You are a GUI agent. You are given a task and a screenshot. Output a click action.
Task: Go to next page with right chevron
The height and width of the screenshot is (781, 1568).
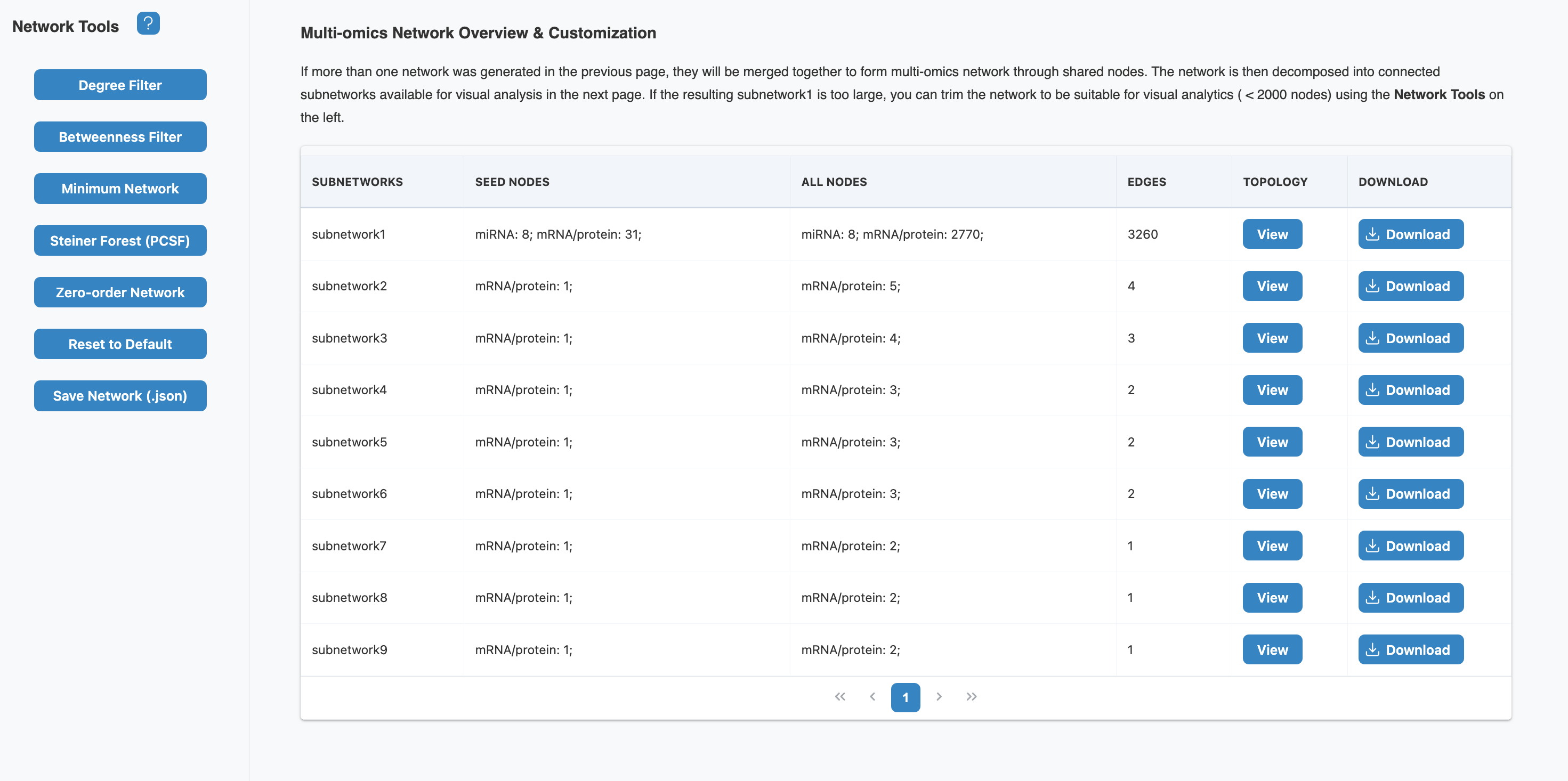(x=939, y=697)
